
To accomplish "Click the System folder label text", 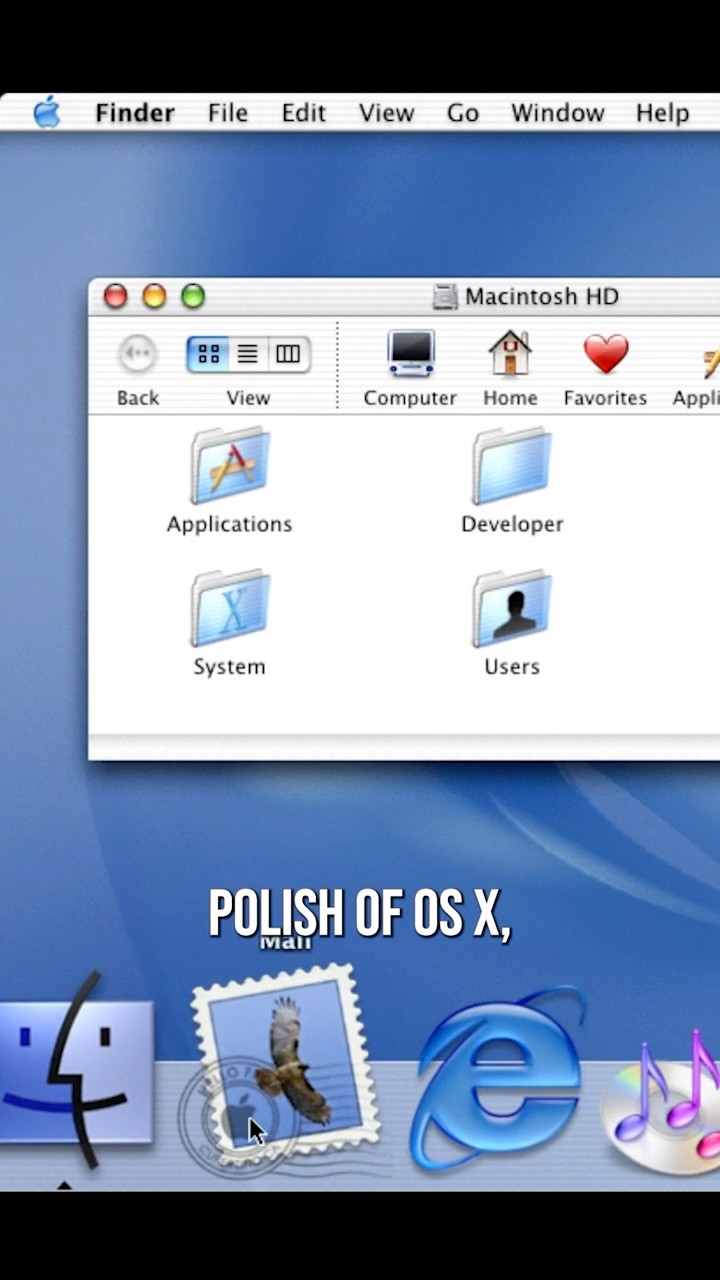I will click(x=229, y=667).
